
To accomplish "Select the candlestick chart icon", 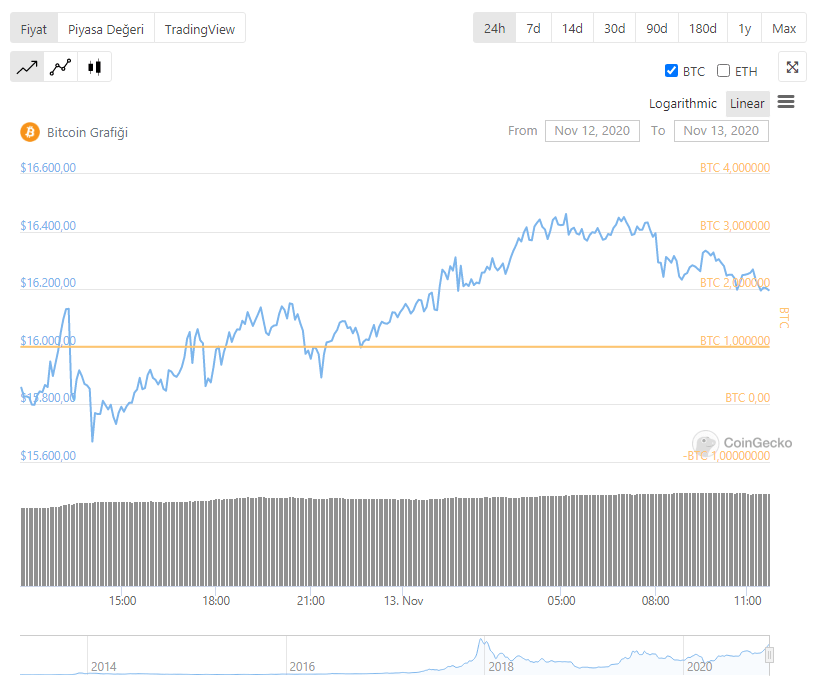I will 95,67.
